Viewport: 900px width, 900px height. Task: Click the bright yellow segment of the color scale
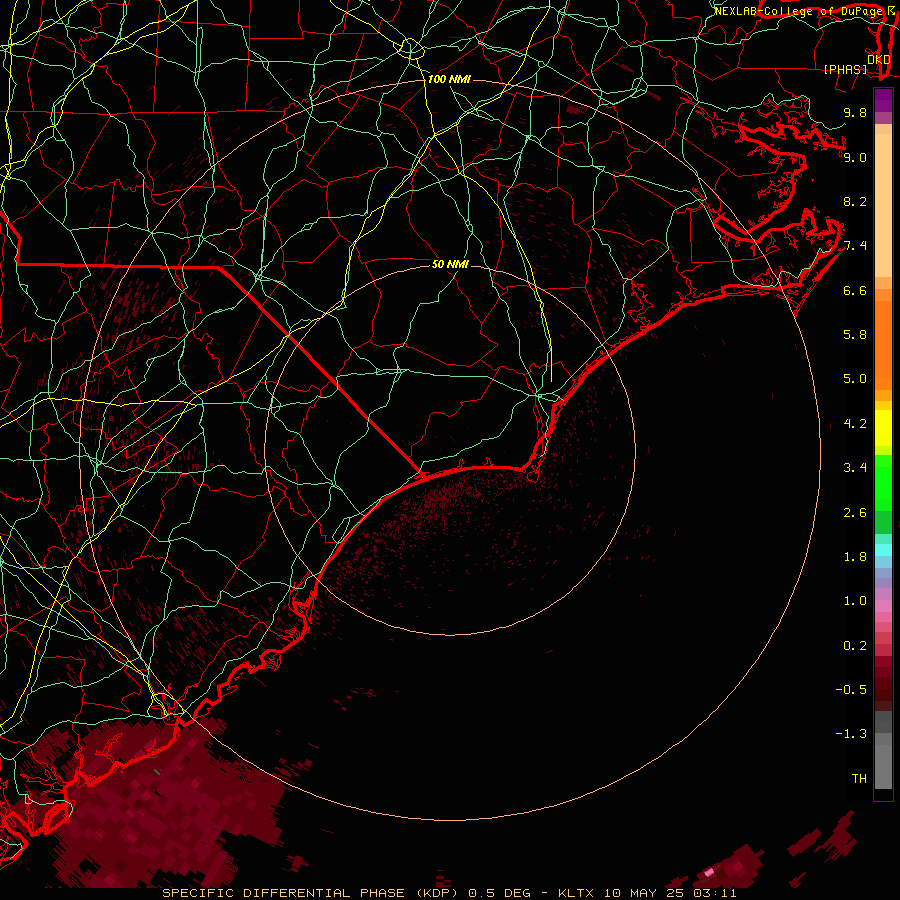point(883,428)
